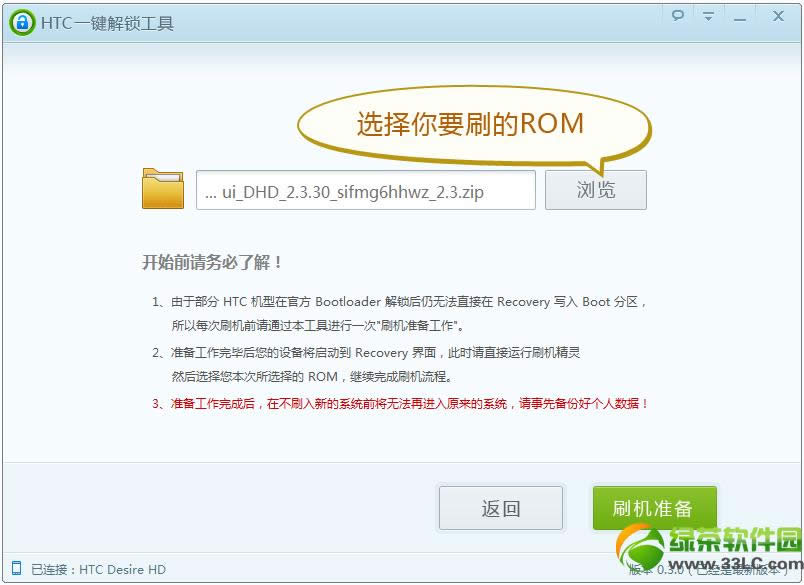Click the 开始前请务必了解 heading
Screen dimensions: 804x585
212,263
